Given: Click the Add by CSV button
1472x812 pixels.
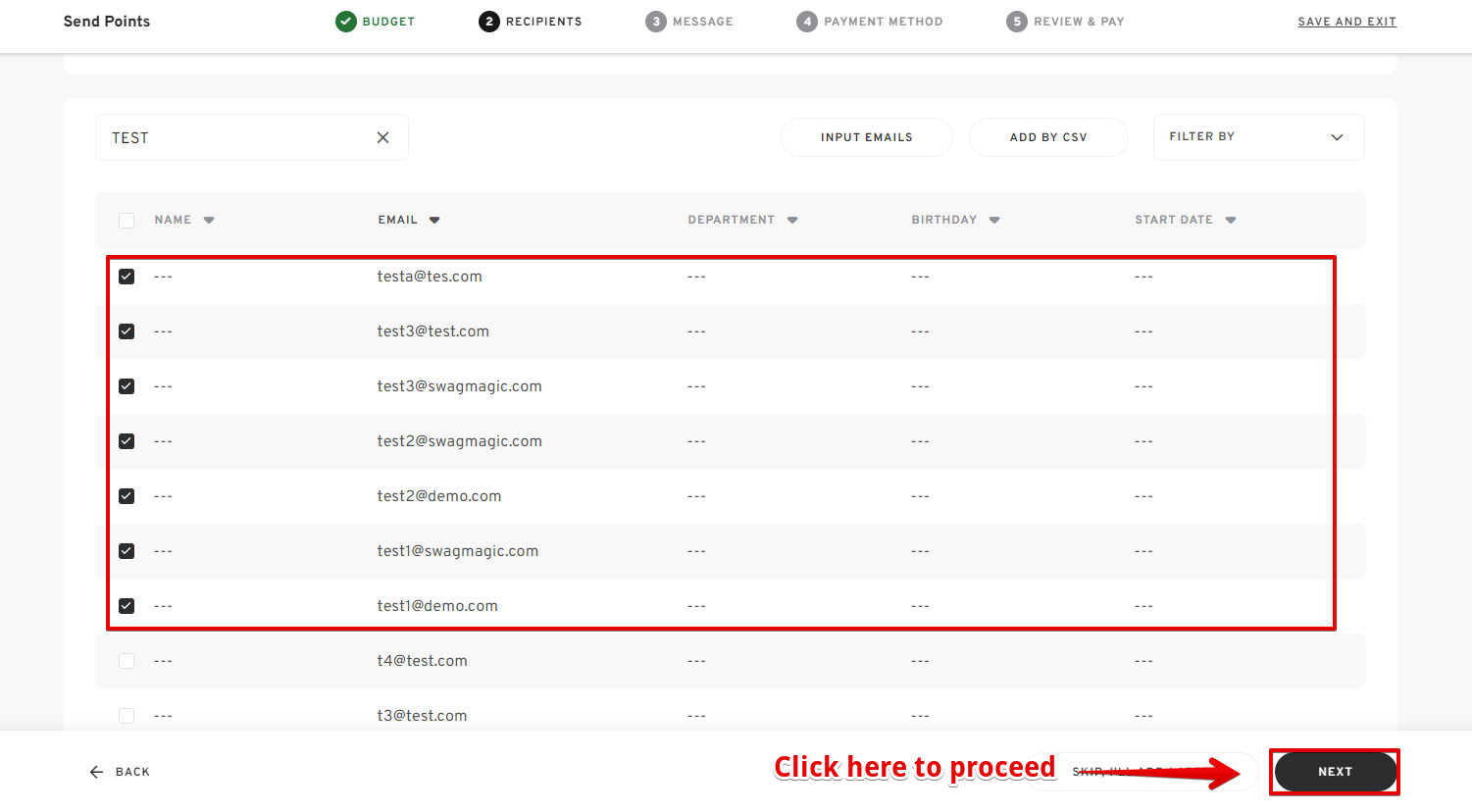Looking at the screenshot, I should point(1048,137).
